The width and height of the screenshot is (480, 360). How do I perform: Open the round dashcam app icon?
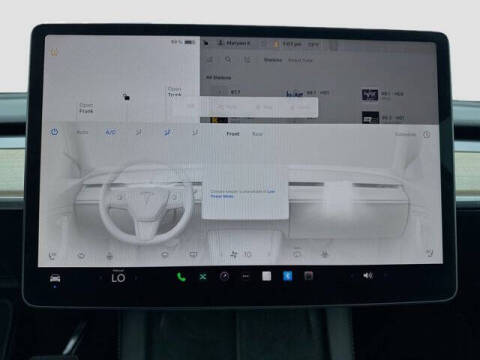tap(224, 276)
